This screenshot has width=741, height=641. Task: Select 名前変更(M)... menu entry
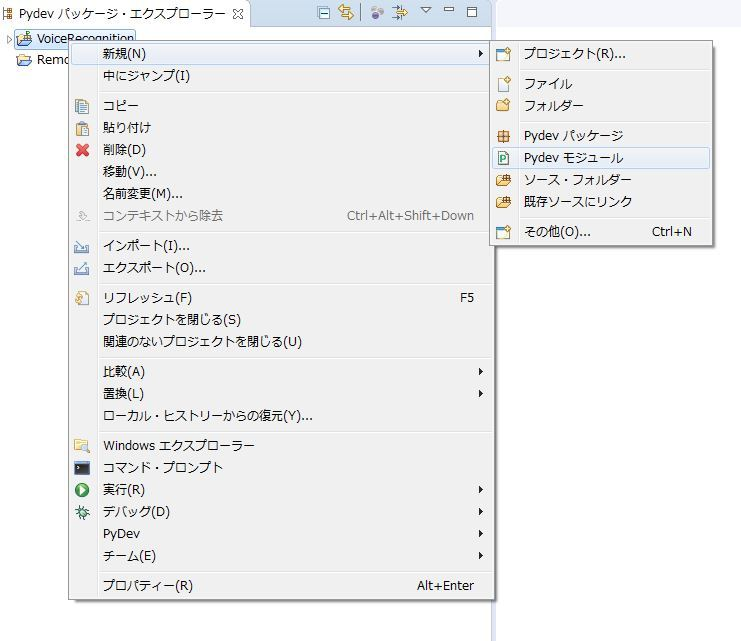pos(281,193)
